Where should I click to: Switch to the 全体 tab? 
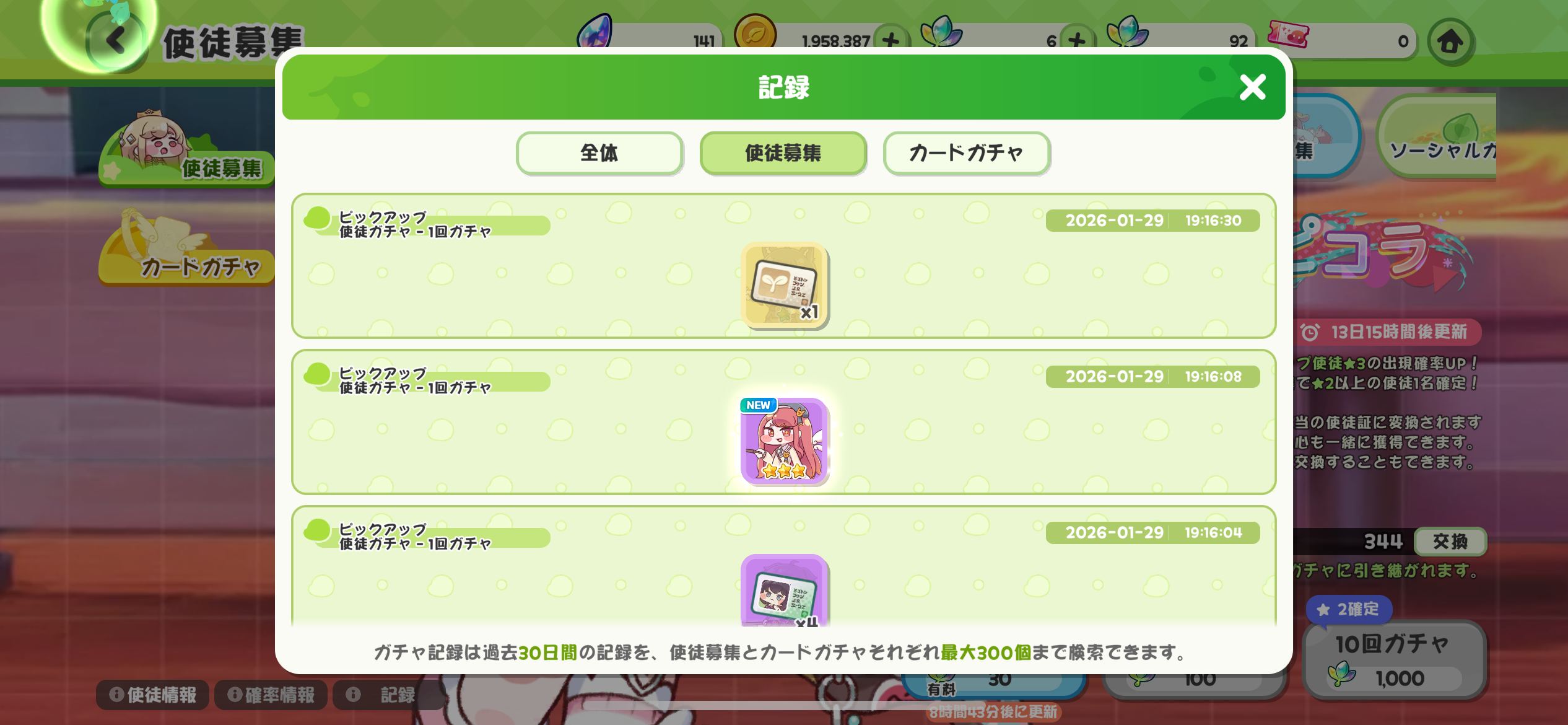tap(599, 153)
